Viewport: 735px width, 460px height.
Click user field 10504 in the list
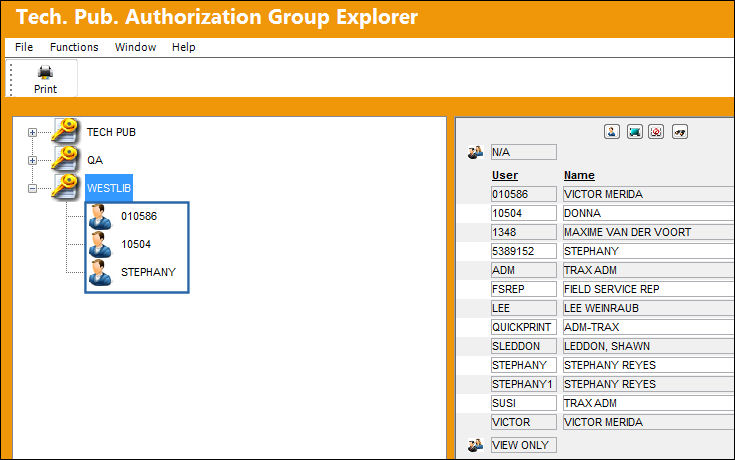pos(524,213)
